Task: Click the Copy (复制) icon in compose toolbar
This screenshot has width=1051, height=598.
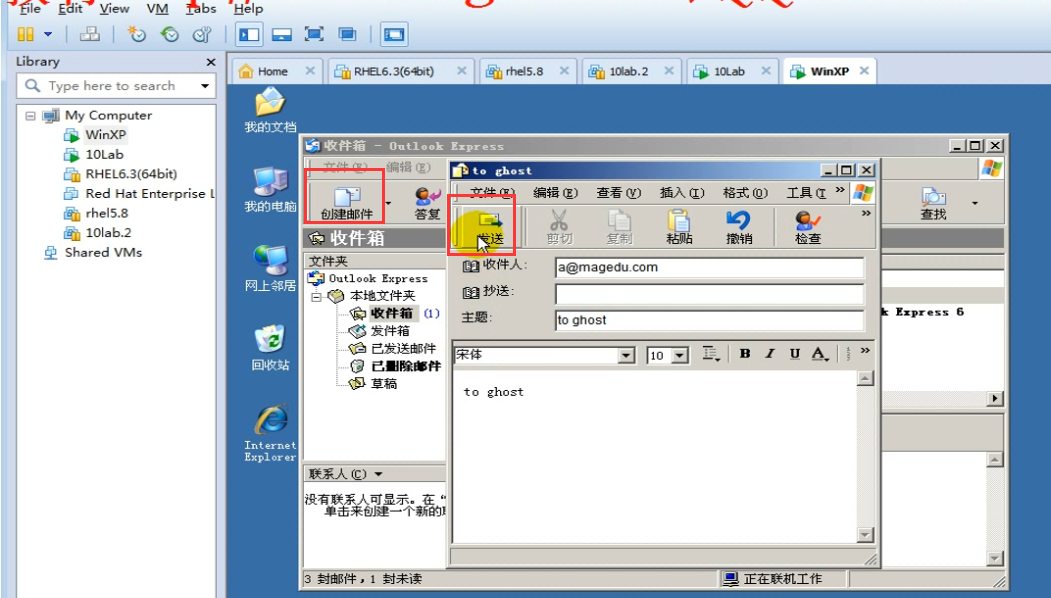Action: 619,227
